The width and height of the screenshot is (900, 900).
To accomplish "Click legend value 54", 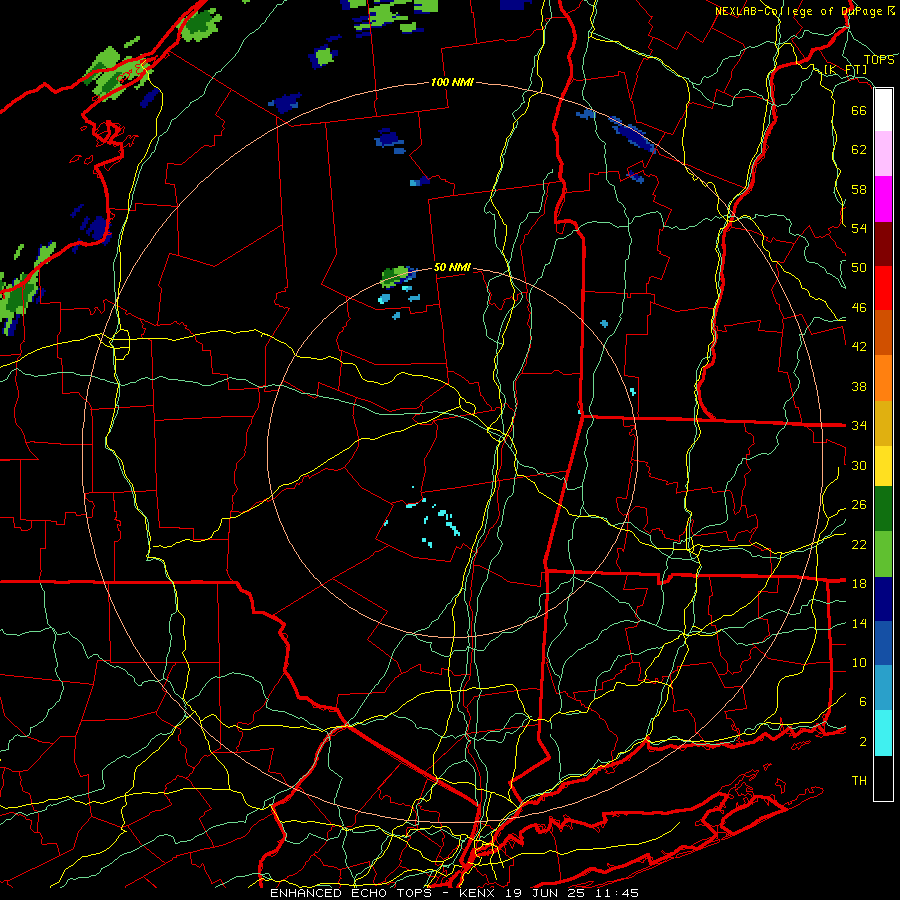I will [x=859, y=228].
